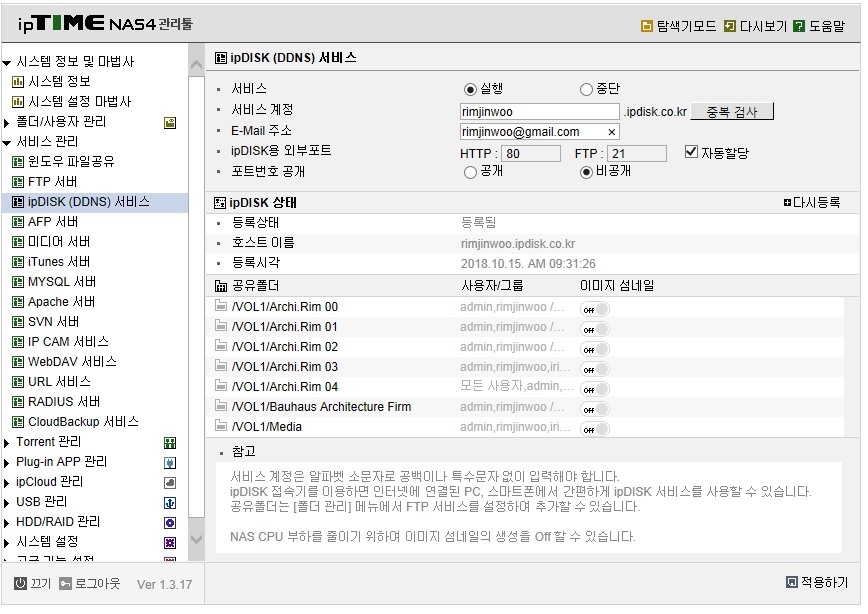Viewport: 868px width, 614px height.
Task: Click the 탐색기모드 icon in header
Action: tap(646, 26)
